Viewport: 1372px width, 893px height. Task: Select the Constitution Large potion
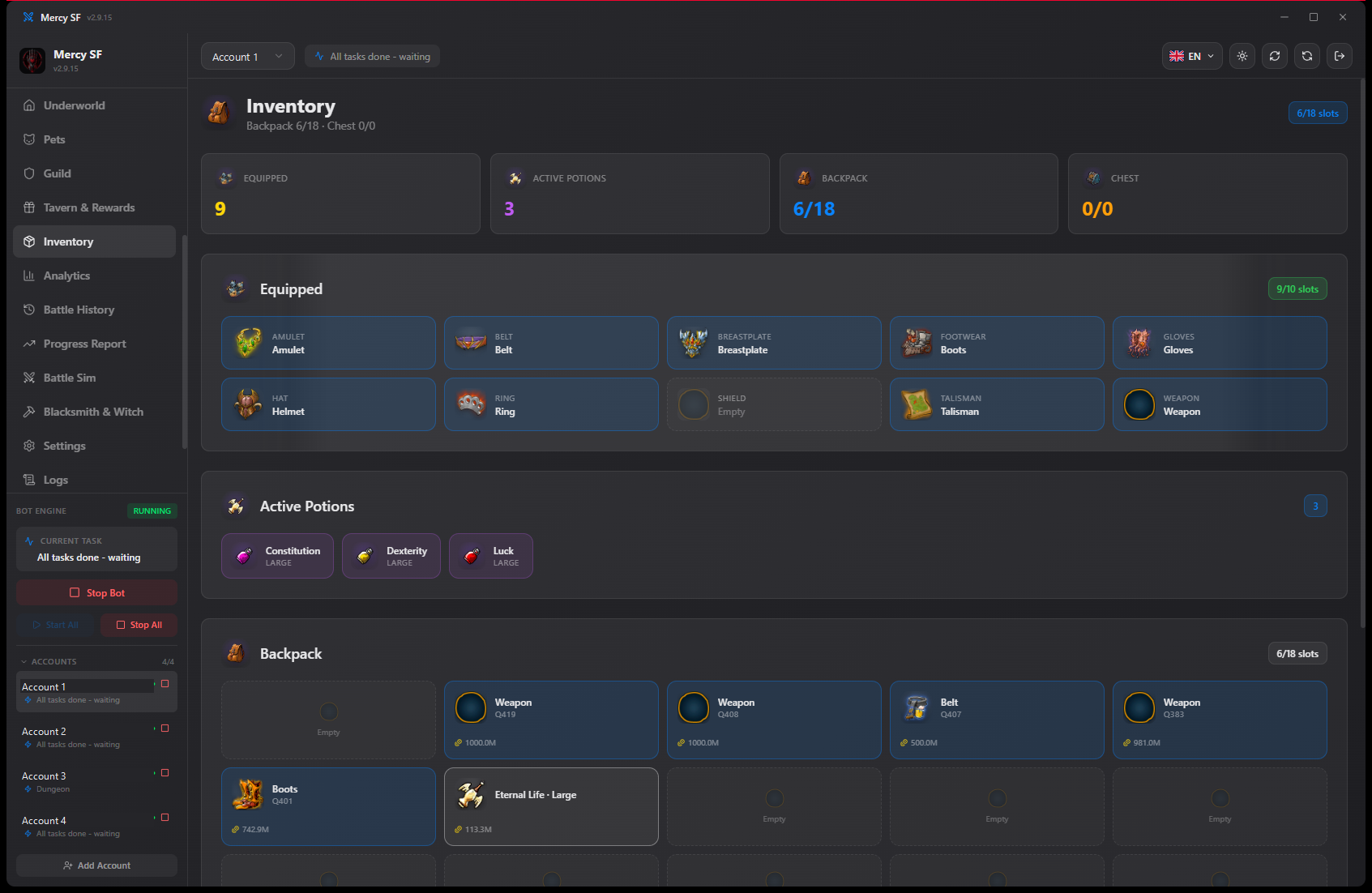[277, 556]
